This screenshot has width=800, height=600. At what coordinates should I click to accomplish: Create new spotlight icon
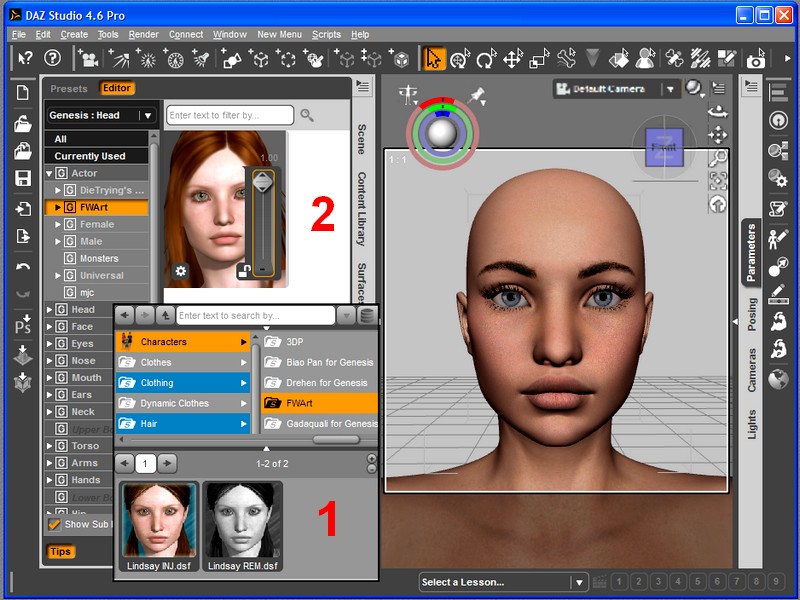202,59
